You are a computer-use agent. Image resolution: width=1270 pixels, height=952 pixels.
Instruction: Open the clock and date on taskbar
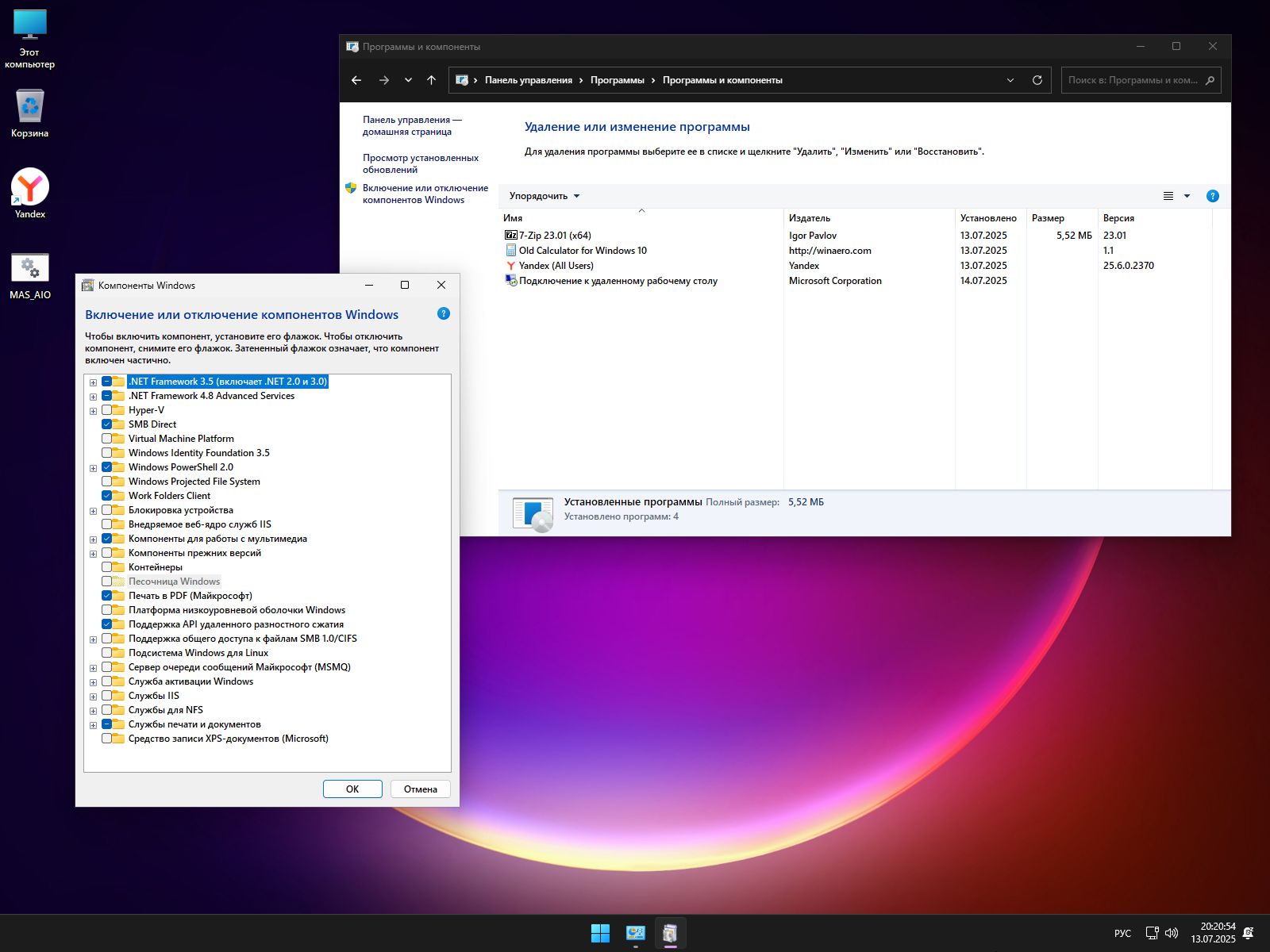pyautogui.click(x=1214, y=933)
